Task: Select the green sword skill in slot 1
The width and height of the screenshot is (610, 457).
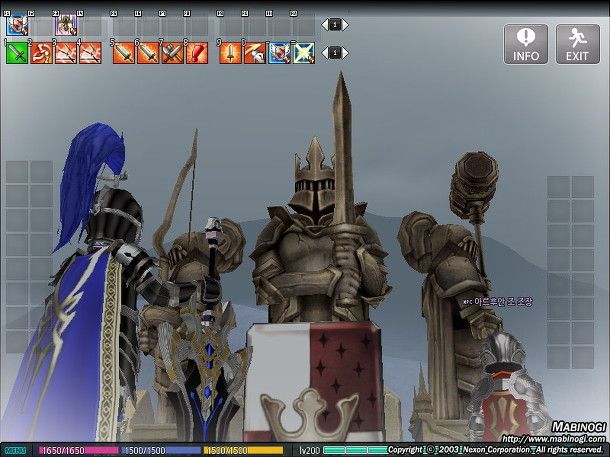Action: (x=17, y=53)
